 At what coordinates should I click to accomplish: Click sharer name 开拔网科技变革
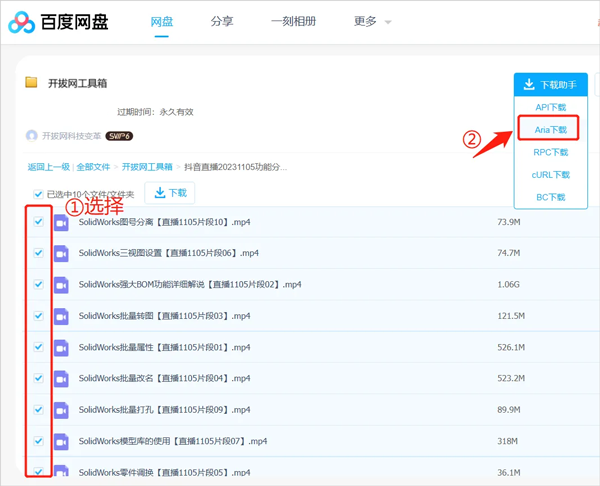point(72,136)
